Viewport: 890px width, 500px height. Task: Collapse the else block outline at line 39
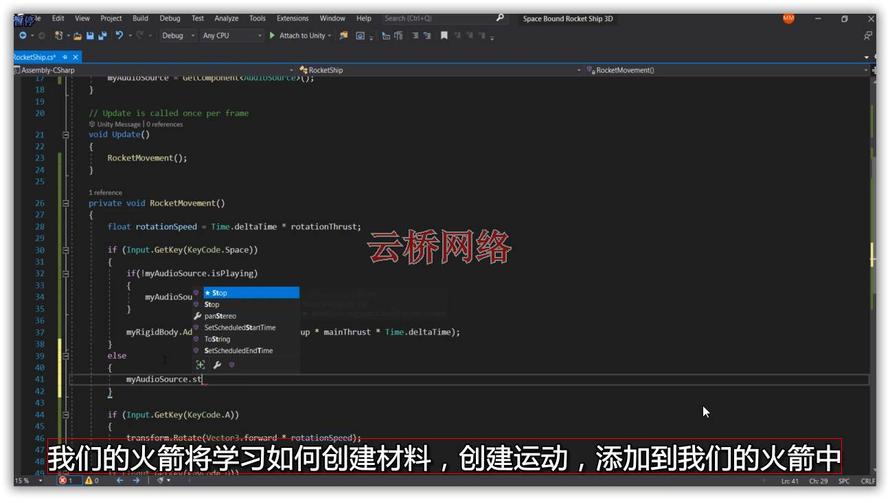coord(67,355)
